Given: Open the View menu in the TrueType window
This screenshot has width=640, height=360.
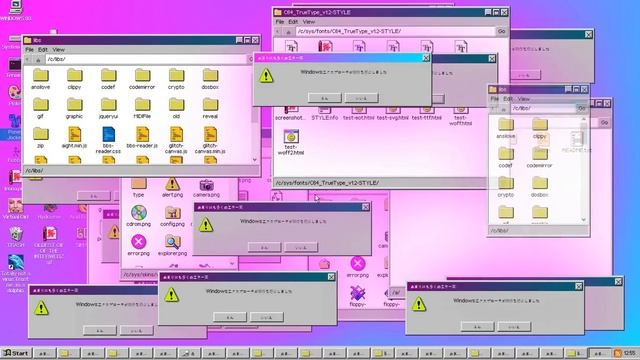Looking at the screenshot, I should click(309, 22).
